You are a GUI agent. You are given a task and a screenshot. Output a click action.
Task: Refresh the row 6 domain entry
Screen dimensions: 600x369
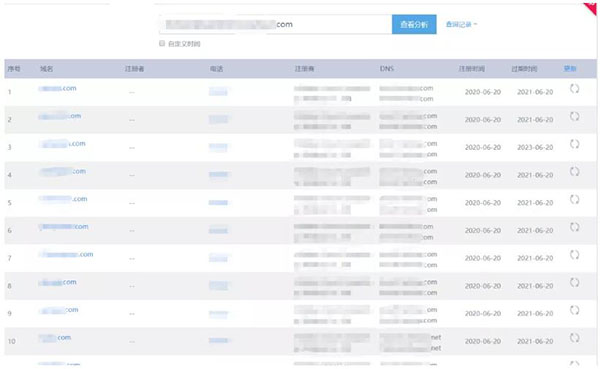click(574, 227)
